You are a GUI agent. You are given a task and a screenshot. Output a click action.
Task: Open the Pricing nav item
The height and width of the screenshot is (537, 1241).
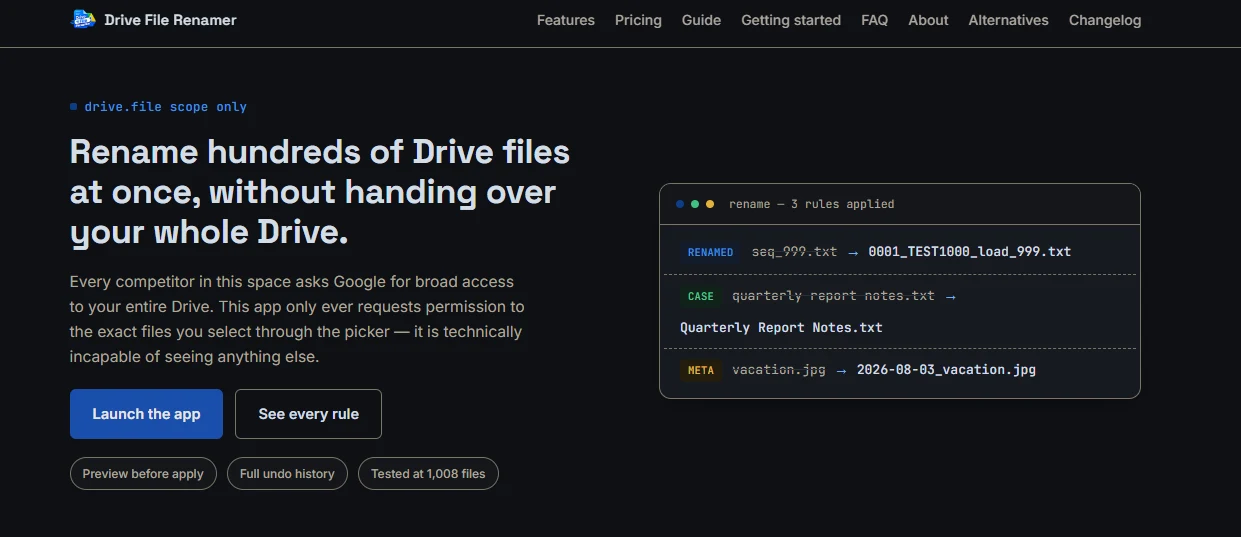pyautogui.click(x=638, y=20)
